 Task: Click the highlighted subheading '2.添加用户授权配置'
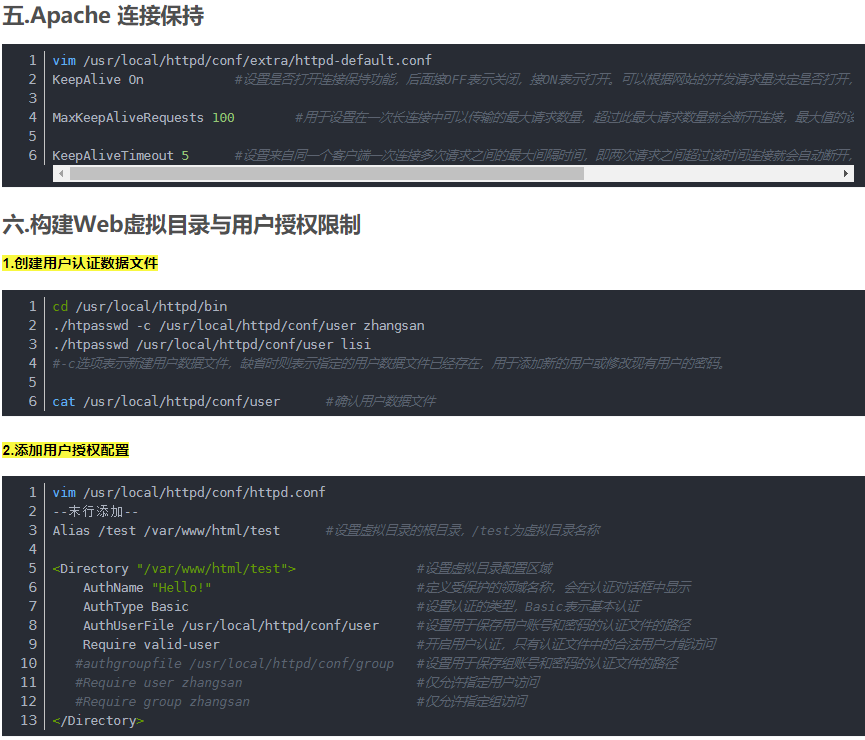[66, 450]
